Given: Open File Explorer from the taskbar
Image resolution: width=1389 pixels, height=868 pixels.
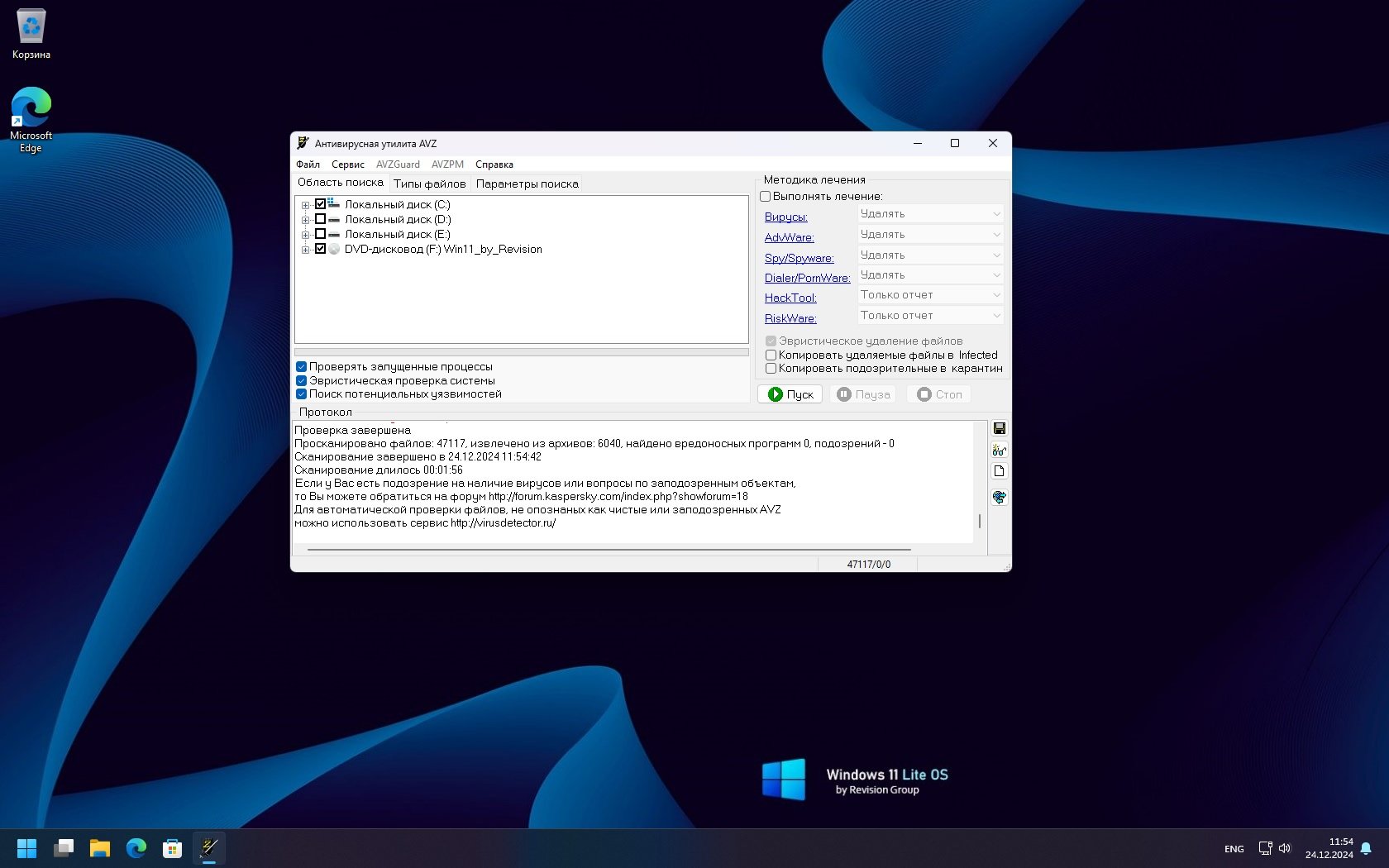Looking at the screenshot, I should click(100, 847).
